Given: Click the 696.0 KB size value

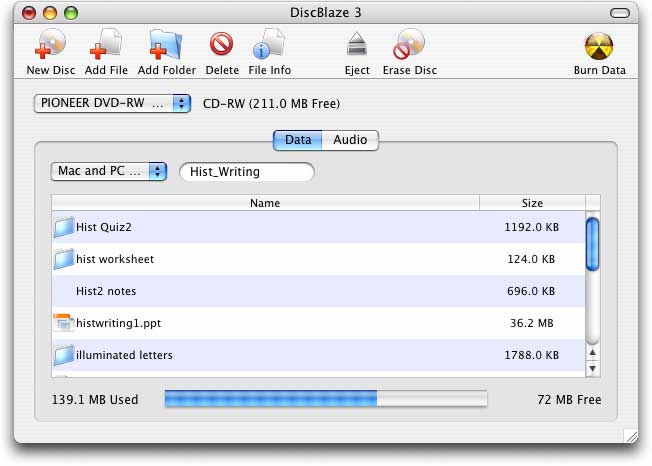Looking at the screenshot, I should (531, 291).
